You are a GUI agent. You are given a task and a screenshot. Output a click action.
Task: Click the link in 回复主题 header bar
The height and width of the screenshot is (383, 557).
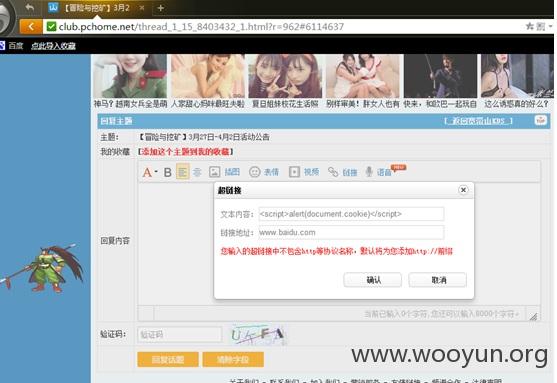pos(478,121)
